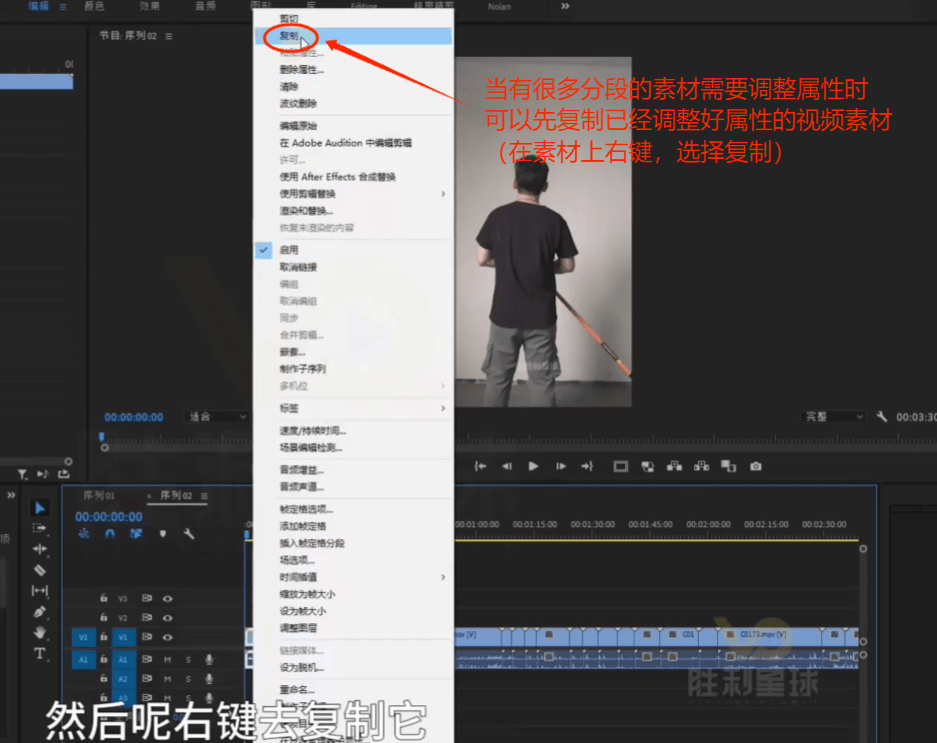Switch to the 序列 01 timeline tab
Image resolution: width=937 pixels, height=743 pixels.
[x=98, y=496]
